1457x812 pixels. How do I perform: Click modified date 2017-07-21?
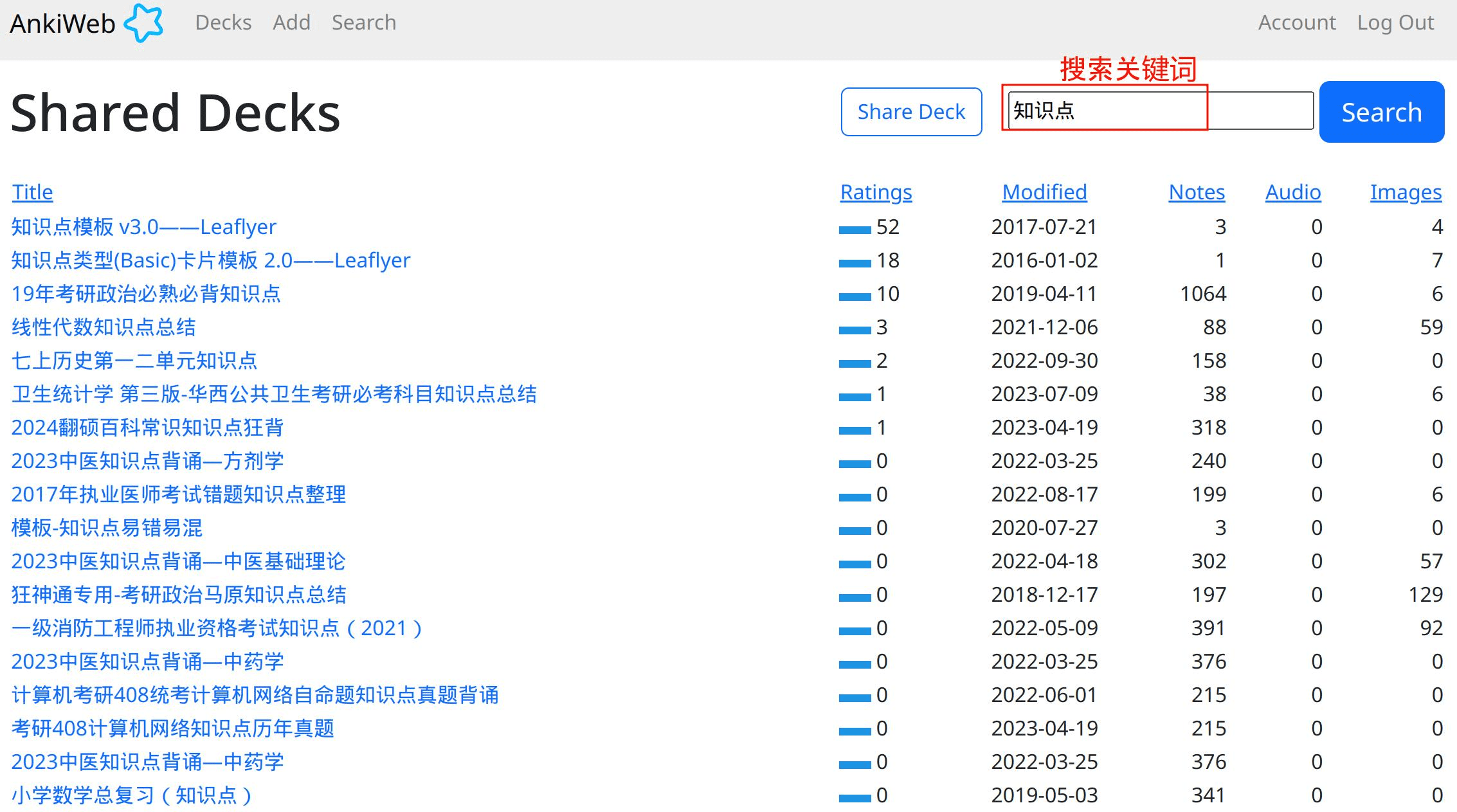(x=1044, y=227)
